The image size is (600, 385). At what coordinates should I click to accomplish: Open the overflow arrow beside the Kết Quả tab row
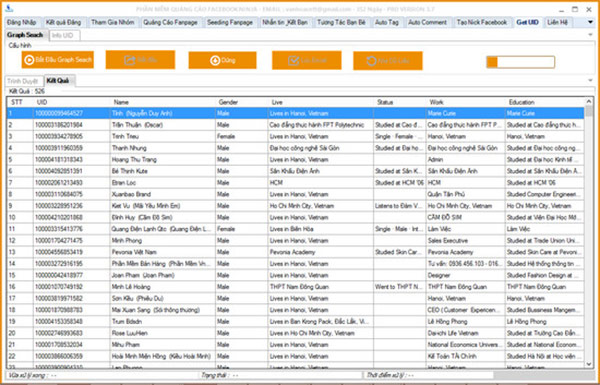[590, 80]
